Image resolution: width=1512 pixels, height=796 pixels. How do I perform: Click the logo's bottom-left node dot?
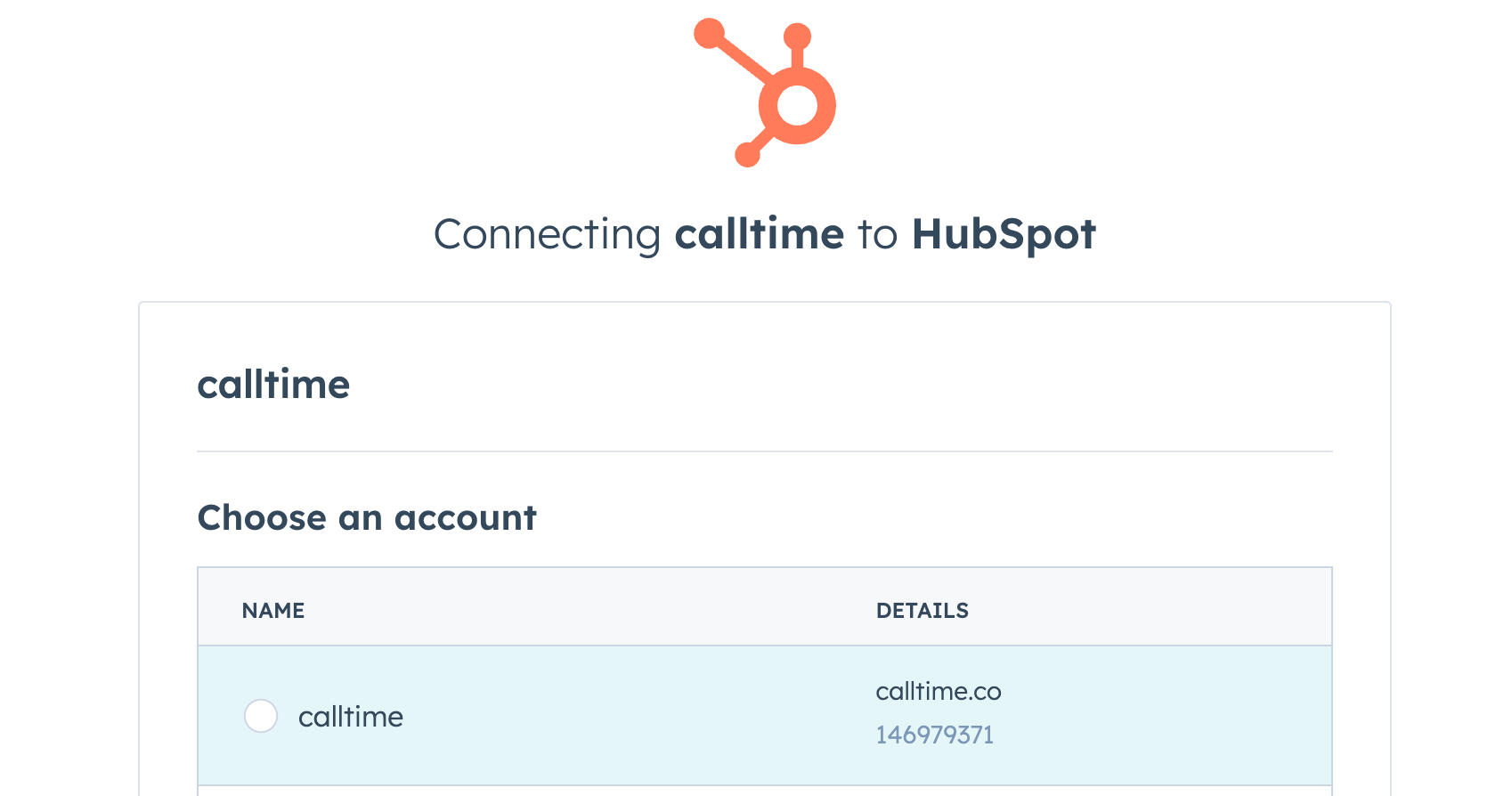(x=747, y=154)
